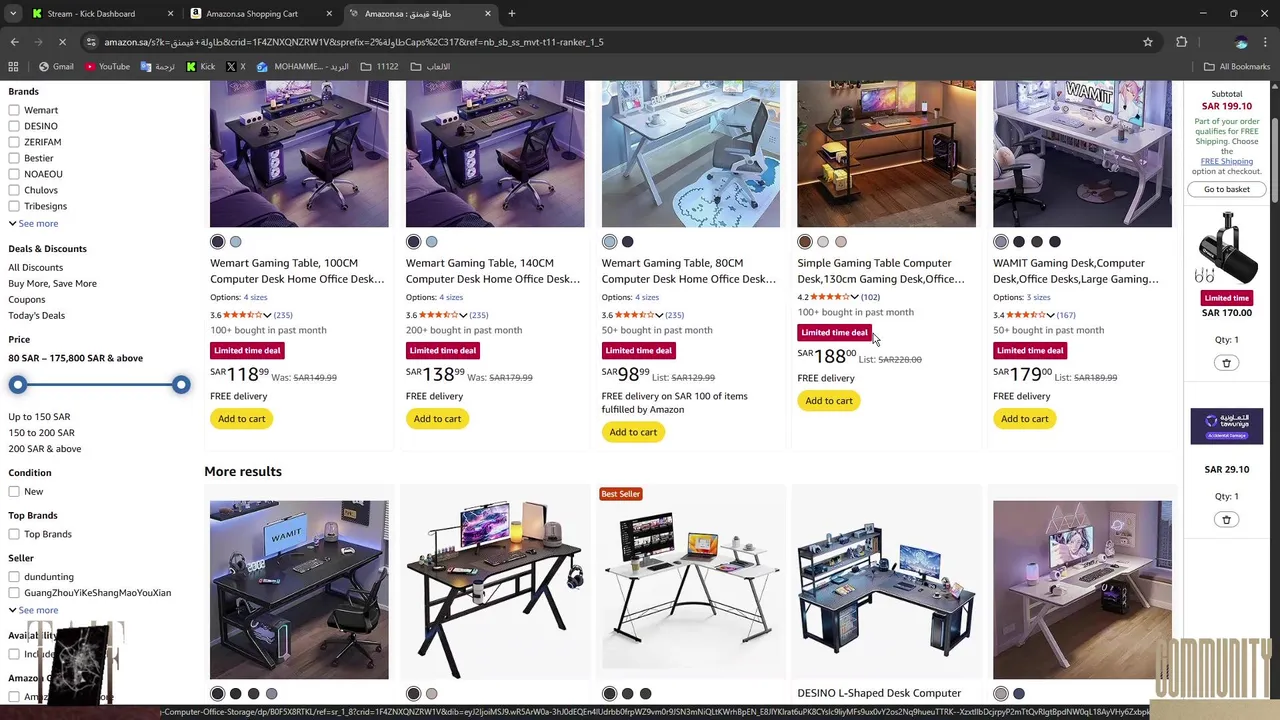The width and height of the screenshot is (1280, 720).
Task: Filter price 150 to 200 SAR
Action: [41, 433]
